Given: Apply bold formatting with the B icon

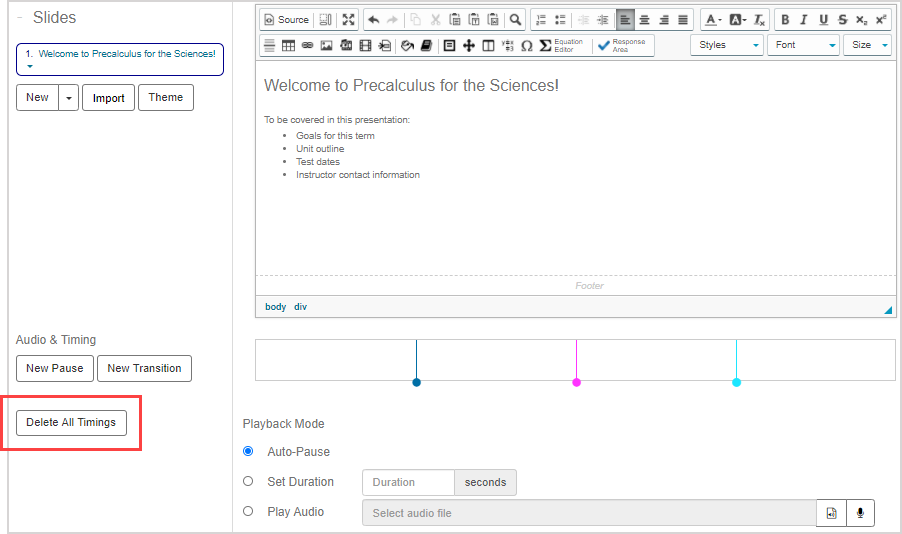Looking at the screenshot, I should (785, 19).
